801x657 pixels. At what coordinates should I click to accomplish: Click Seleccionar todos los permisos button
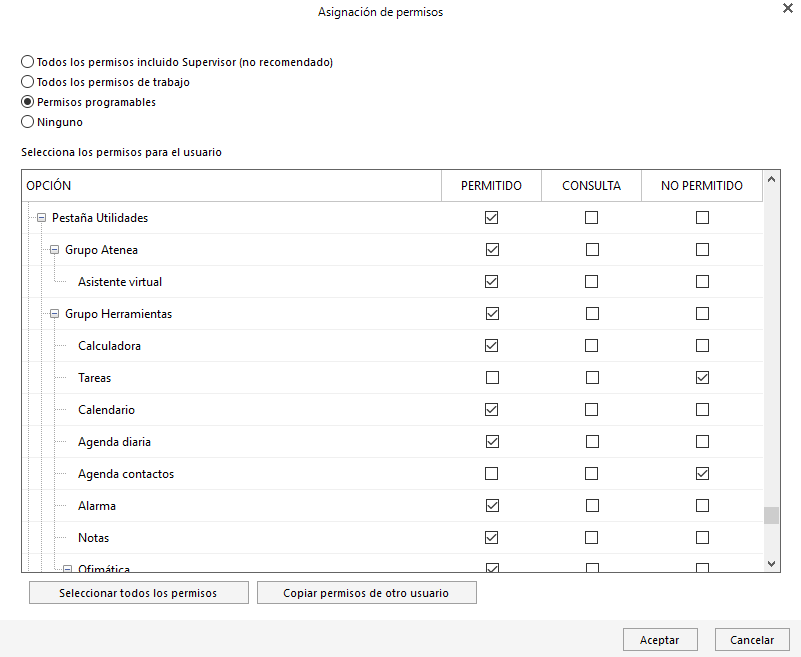(138, 593)
